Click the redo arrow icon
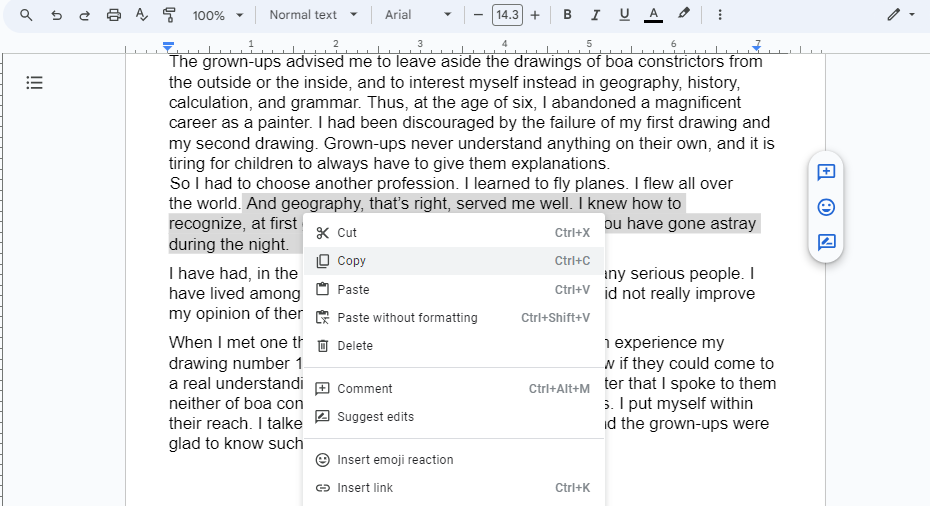 pos(84,15)
